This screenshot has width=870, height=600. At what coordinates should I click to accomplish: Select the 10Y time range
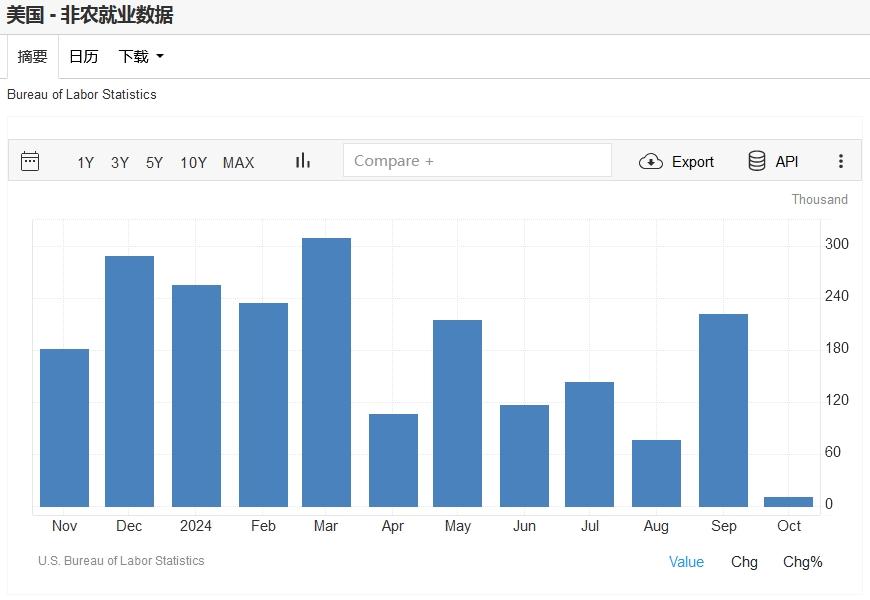(x=193, y=163)
